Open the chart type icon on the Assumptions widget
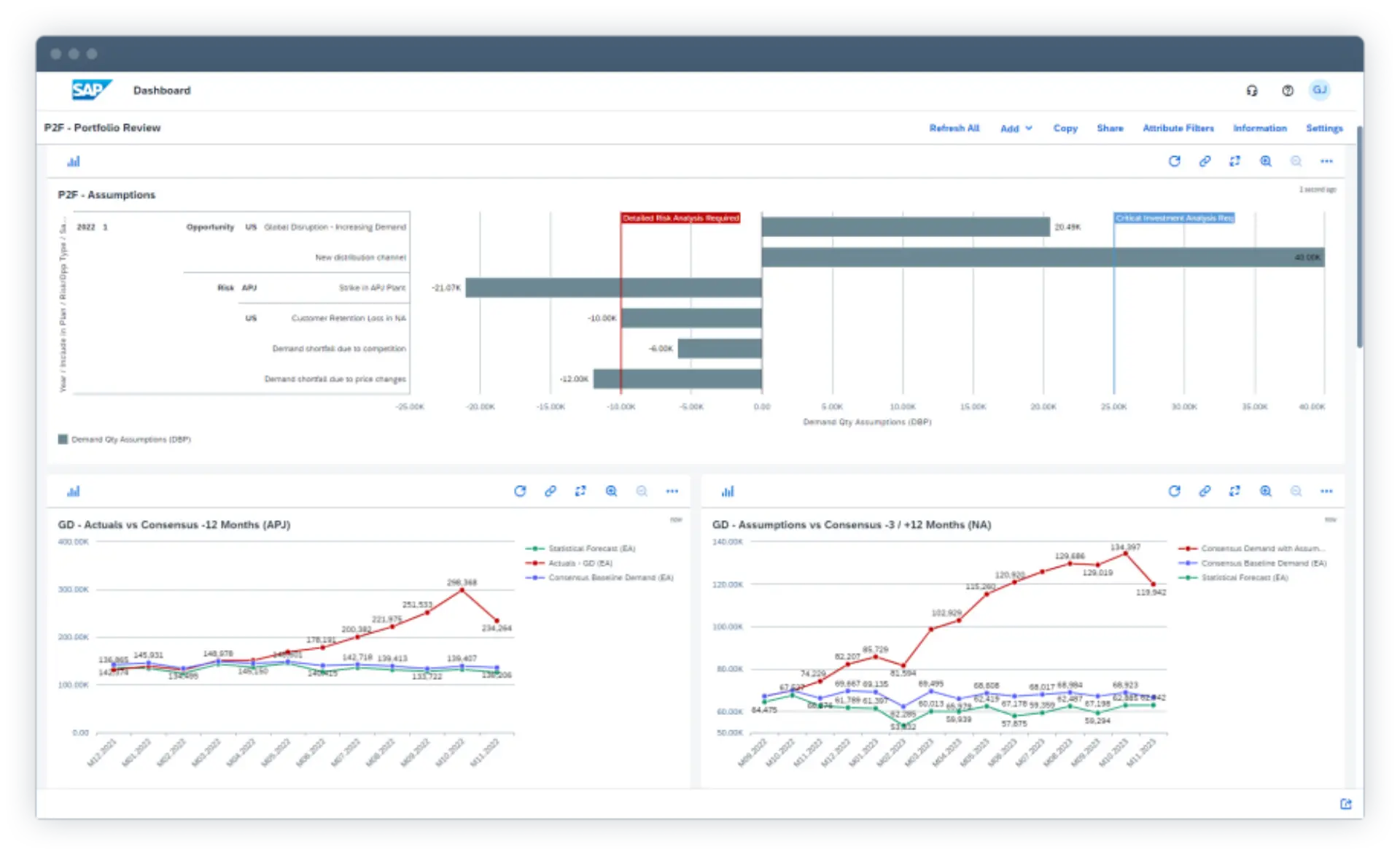Image resolution: width=1400 pixels, height=855 pixels. 74,160
